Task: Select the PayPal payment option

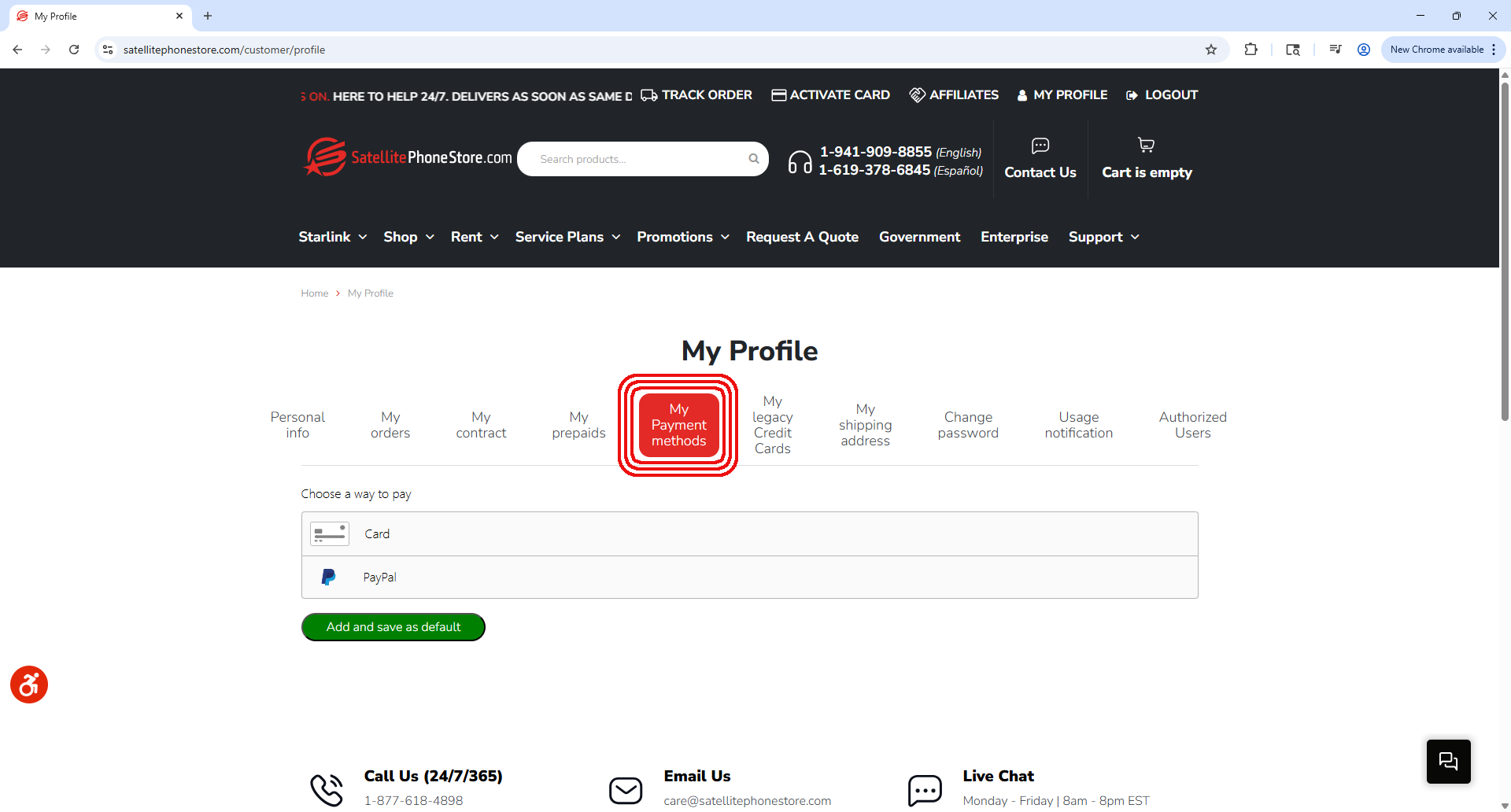Action: (749, 578)
